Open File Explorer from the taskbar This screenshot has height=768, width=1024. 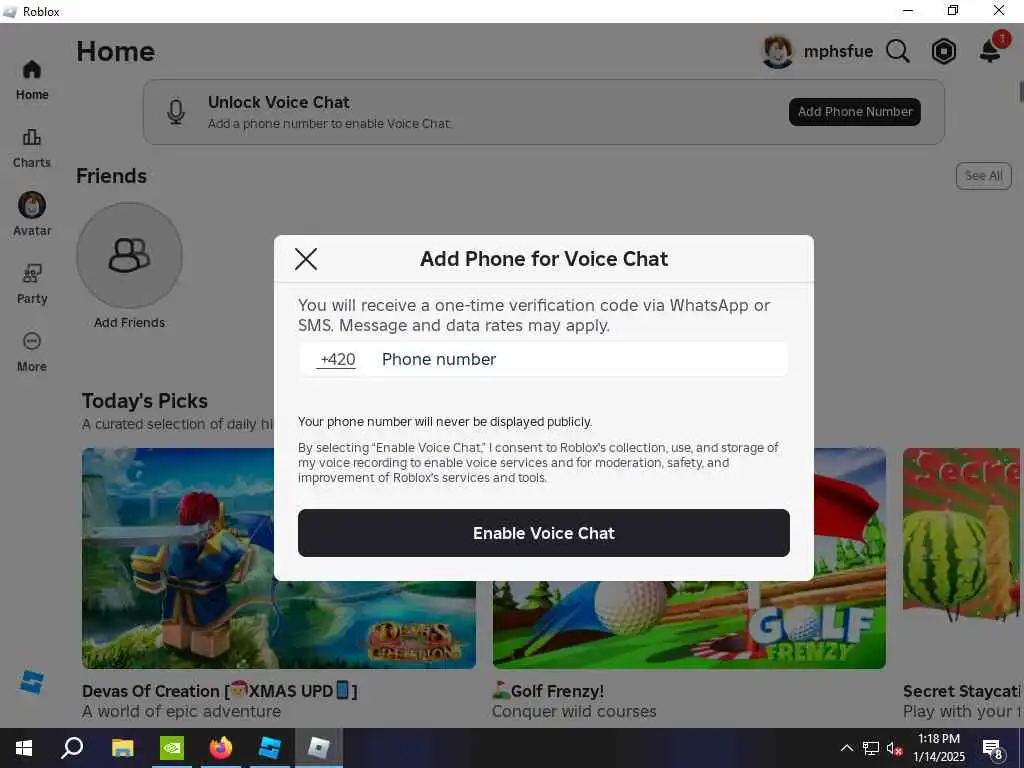pos(122,748)
